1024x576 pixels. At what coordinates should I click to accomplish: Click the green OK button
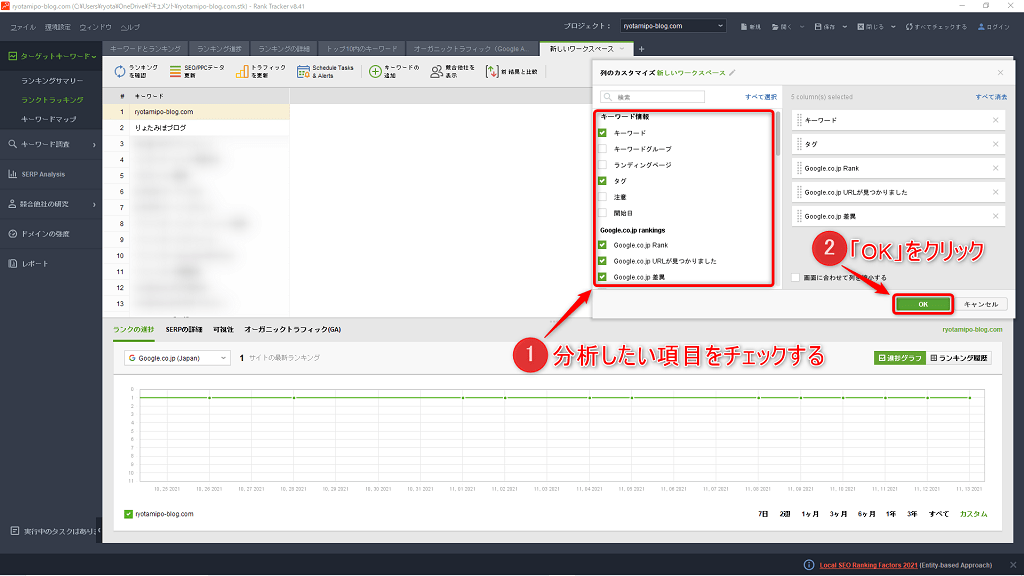[923, 304]
